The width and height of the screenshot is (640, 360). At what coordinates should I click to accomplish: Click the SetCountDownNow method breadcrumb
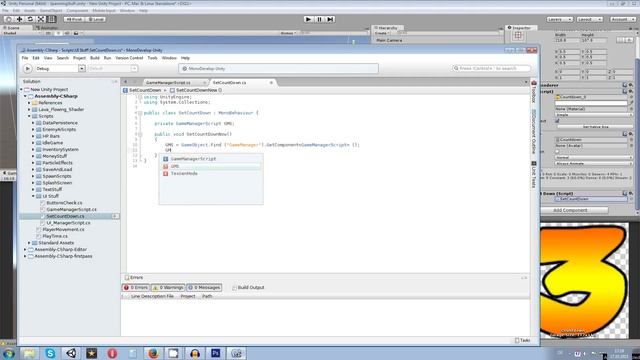tap(196, 90)
